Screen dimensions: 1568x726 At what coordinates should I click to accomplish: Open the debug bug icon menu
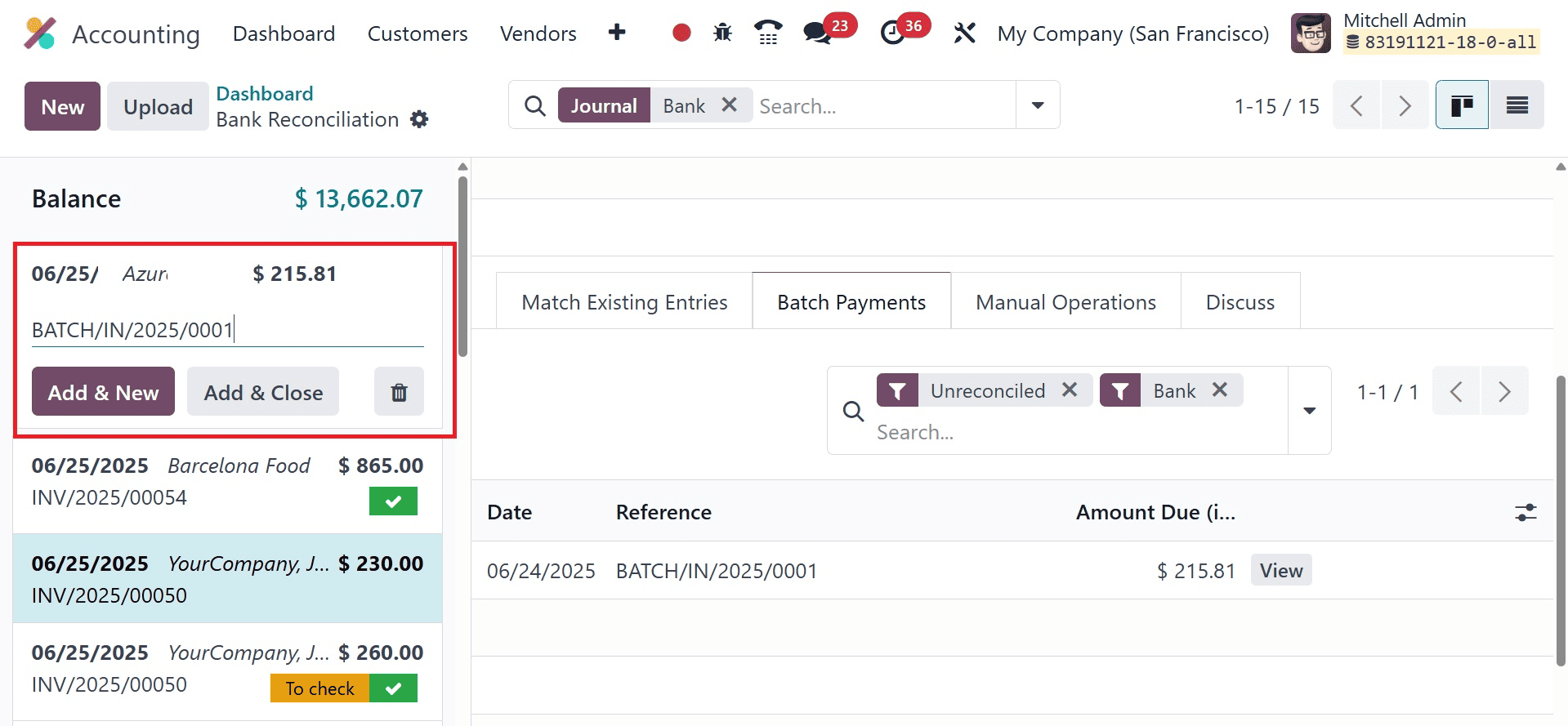(x=722, y=33)
